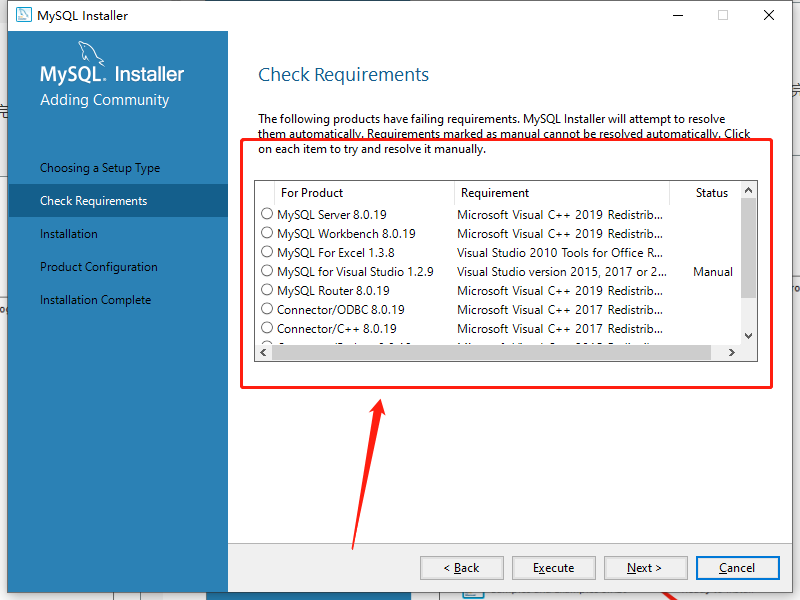Screen dimensions: 800x600
Task: Select the Connector/C++ 8.0.19 radio button
Action: coord(267,328)
